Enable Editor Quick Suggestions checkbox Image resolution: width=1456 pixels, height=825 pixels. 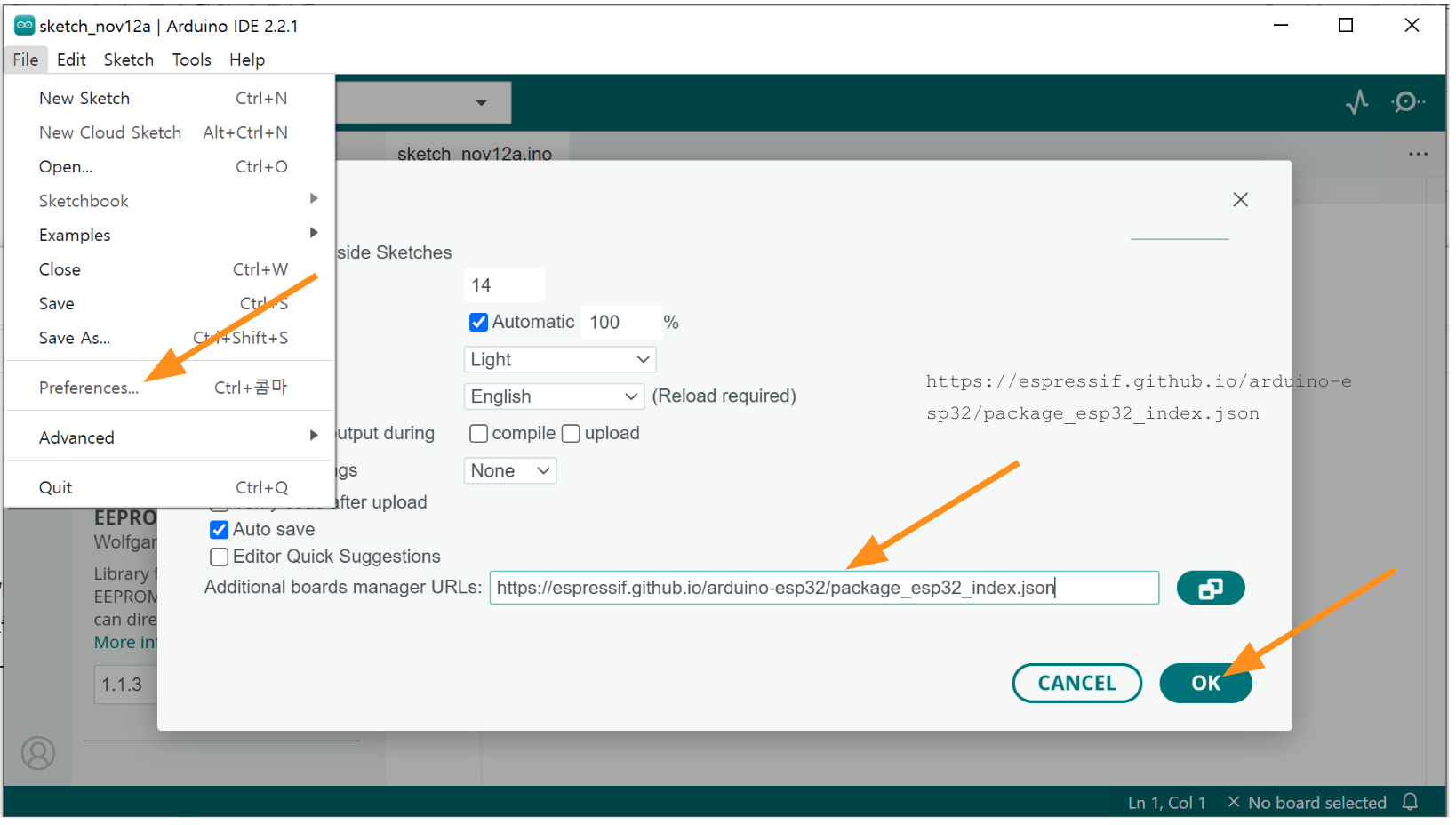point(219,557)
